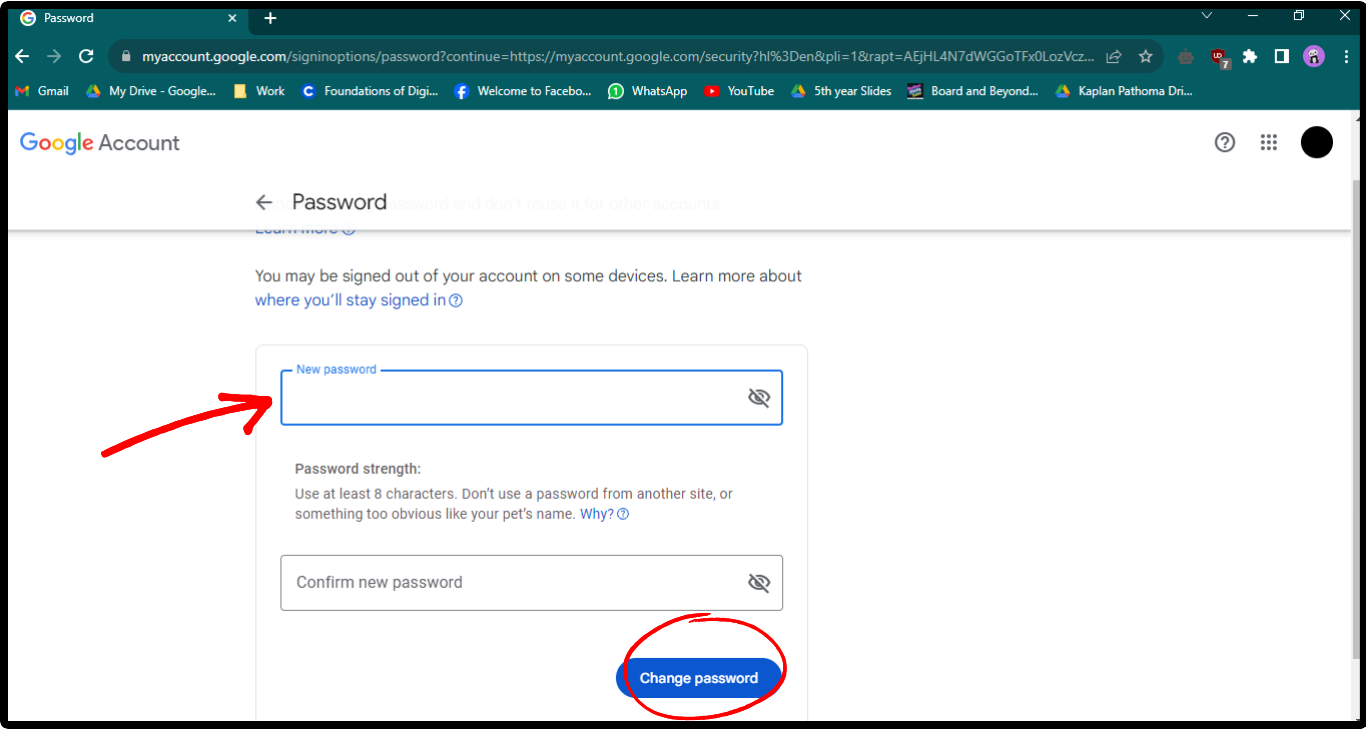Restore down the Chrome window
The image size is (1366, 729).
pos(1299,16)
